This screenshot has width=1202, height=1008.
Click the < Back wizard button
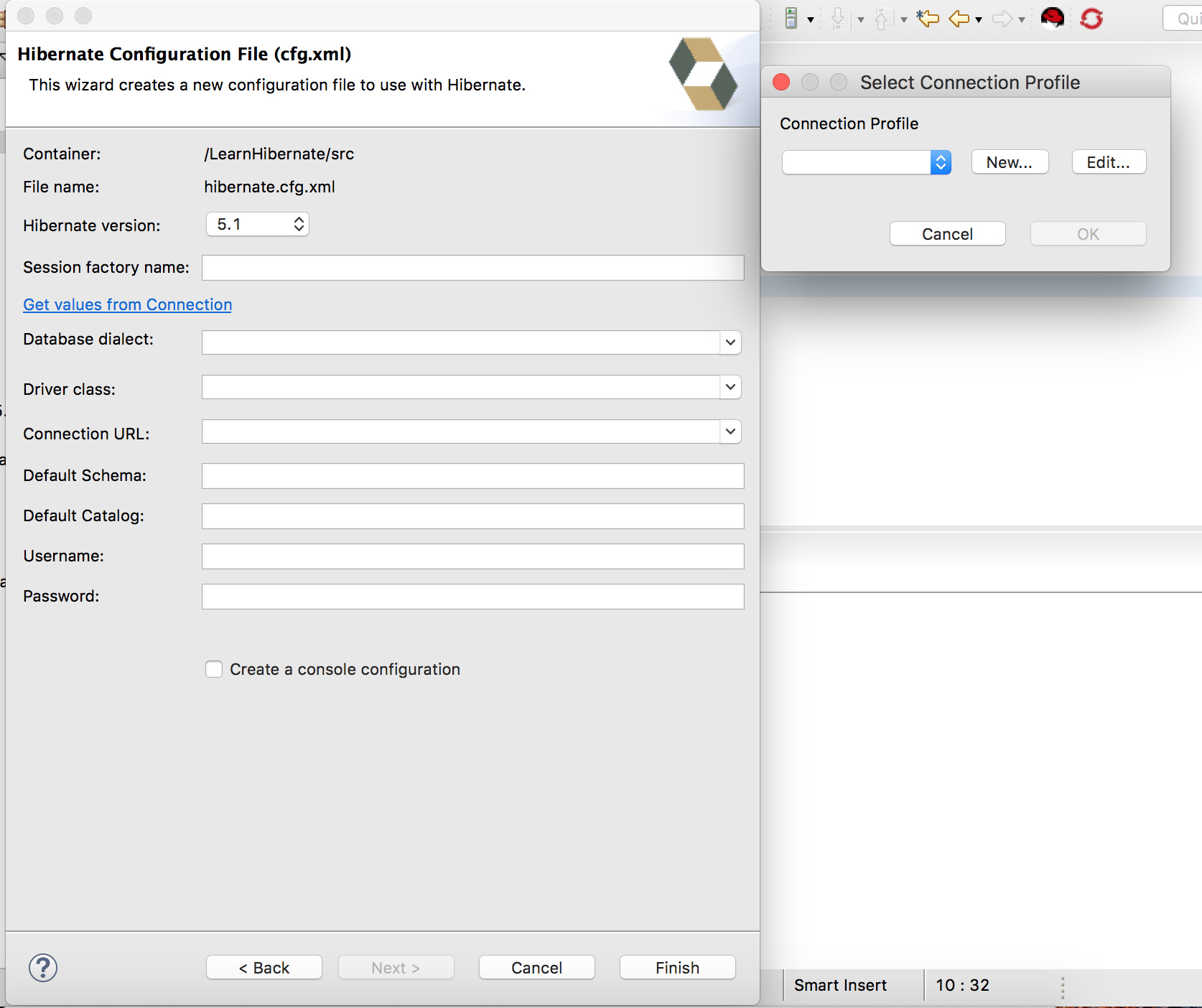click(x=264, y=968)
